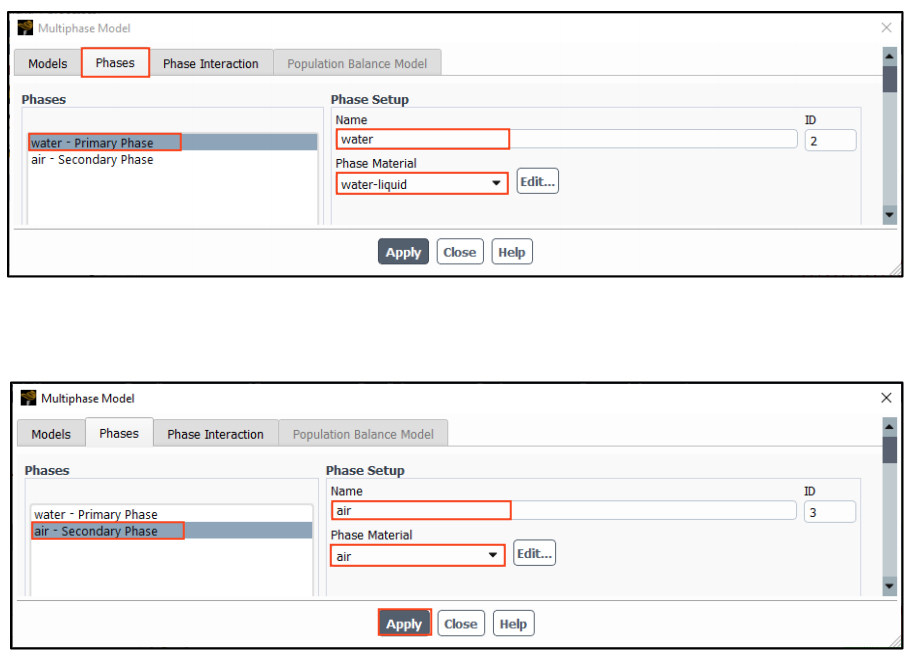This screenshot has width=910, height=655.
Task: Click Edit beside the air phase material
Action: (x=534, y=554)
